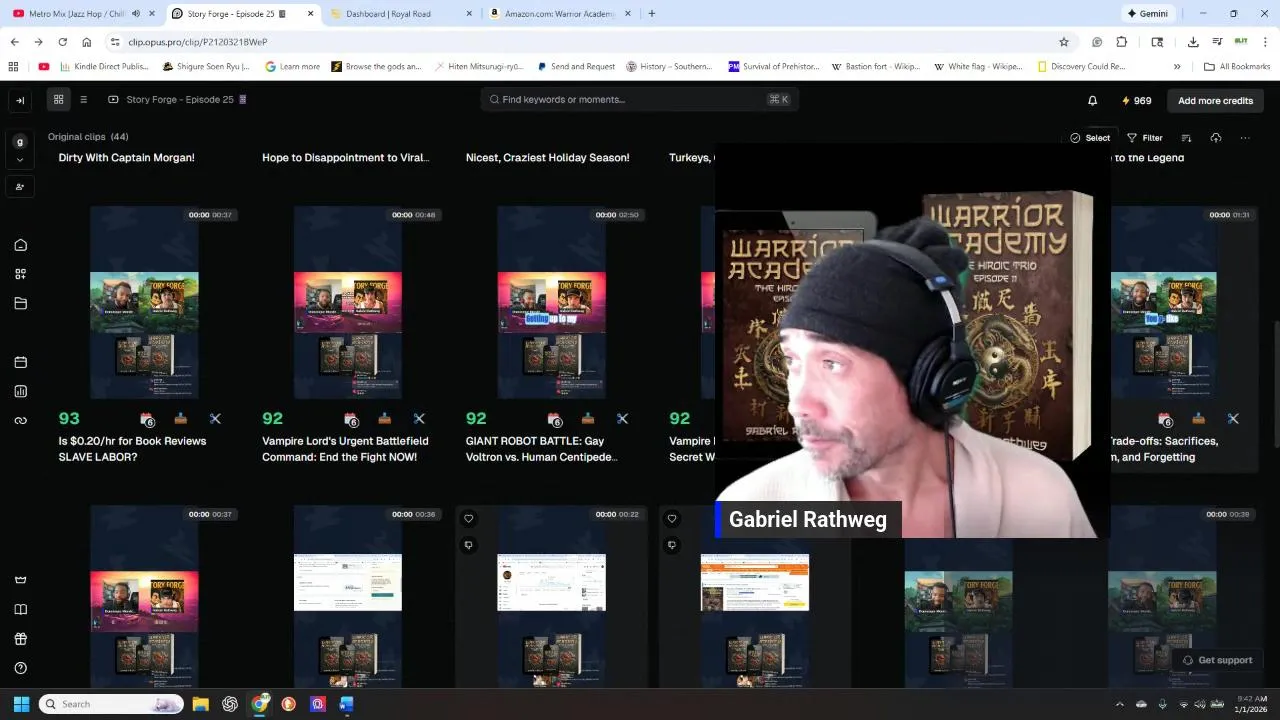Open Chrome downloads icon
1280x720 pixels.
(x=1193, y=42)
